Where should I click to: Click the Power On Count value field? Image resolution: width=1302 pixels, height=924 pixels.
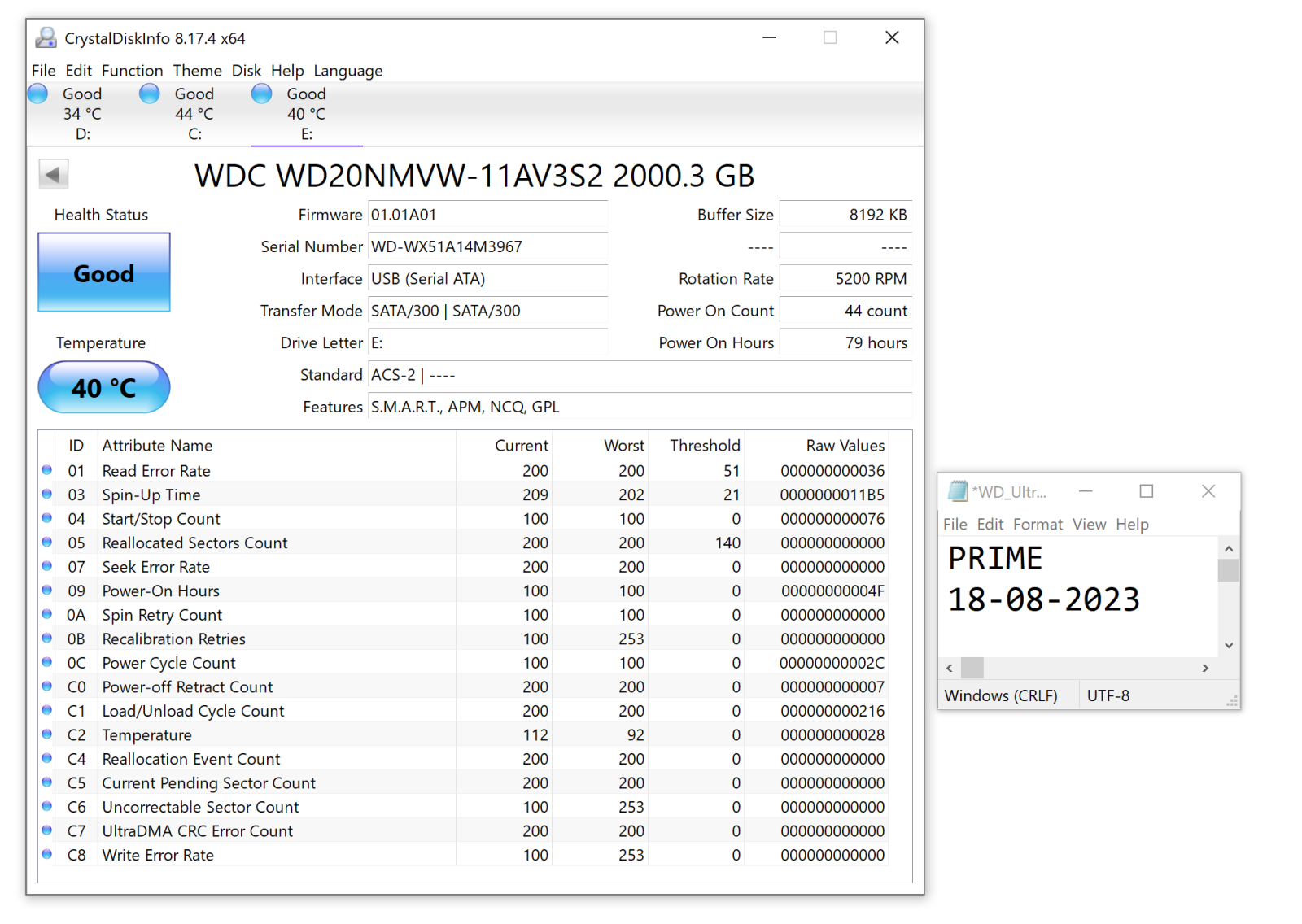pos(845,311)
